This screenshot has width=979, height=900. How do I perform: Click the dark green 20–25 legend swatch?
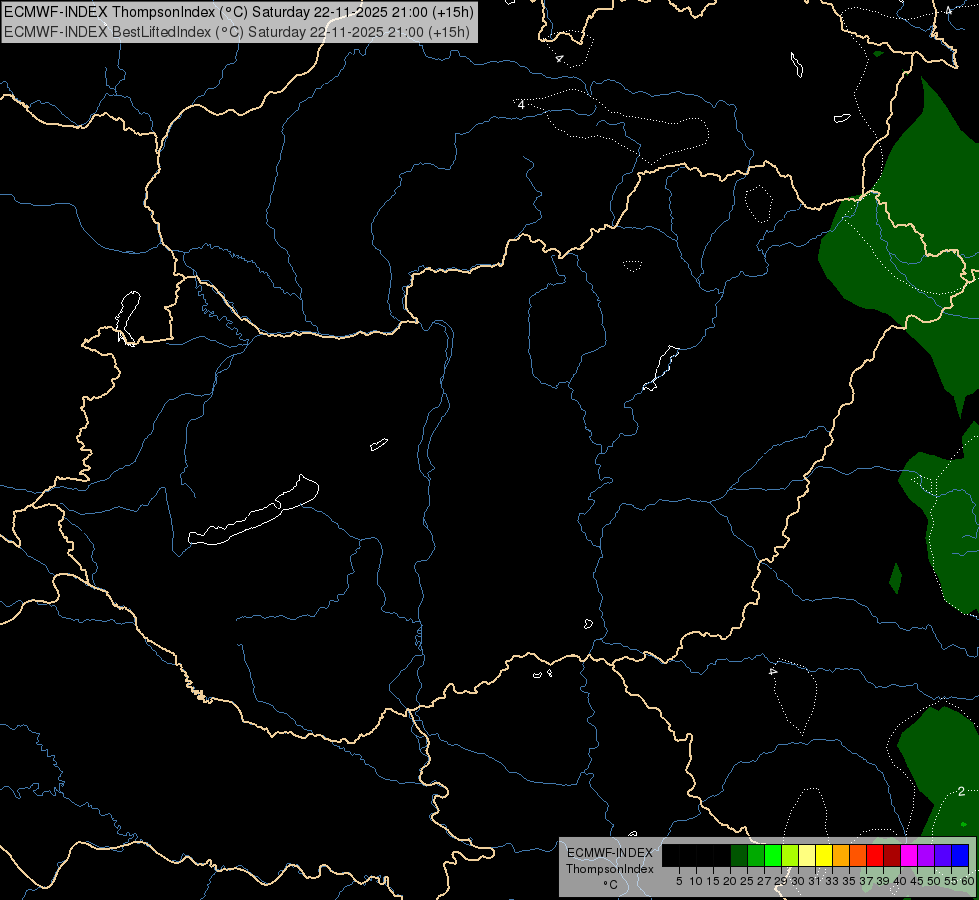739,855
